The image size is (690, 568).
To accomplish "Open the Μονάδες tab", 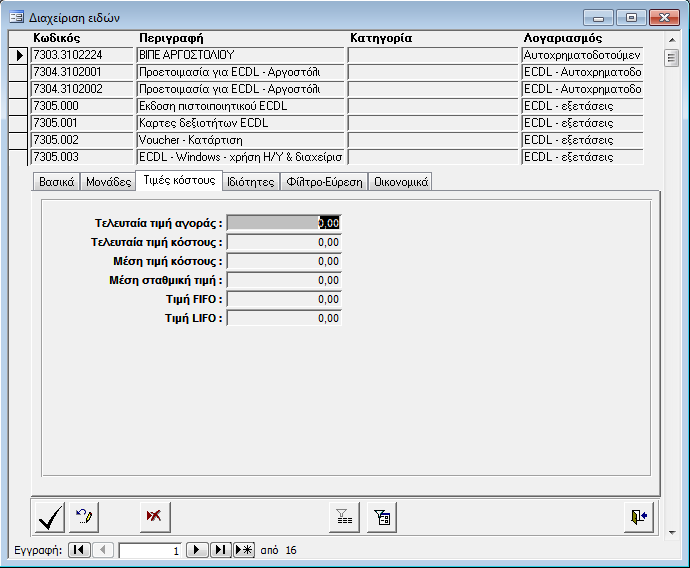I will 108,182.
